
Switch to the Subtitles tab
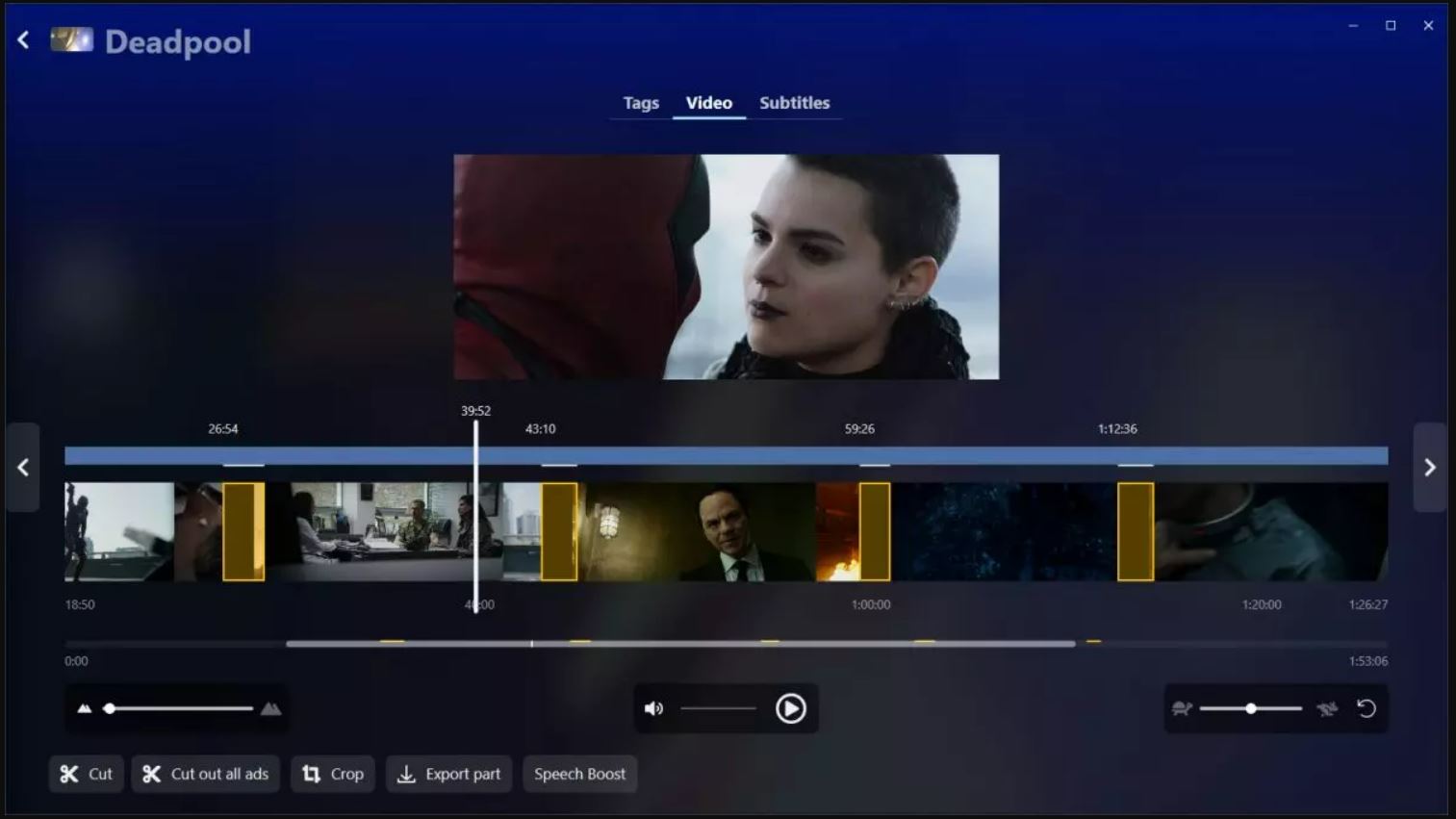click(x=794, y=103)
